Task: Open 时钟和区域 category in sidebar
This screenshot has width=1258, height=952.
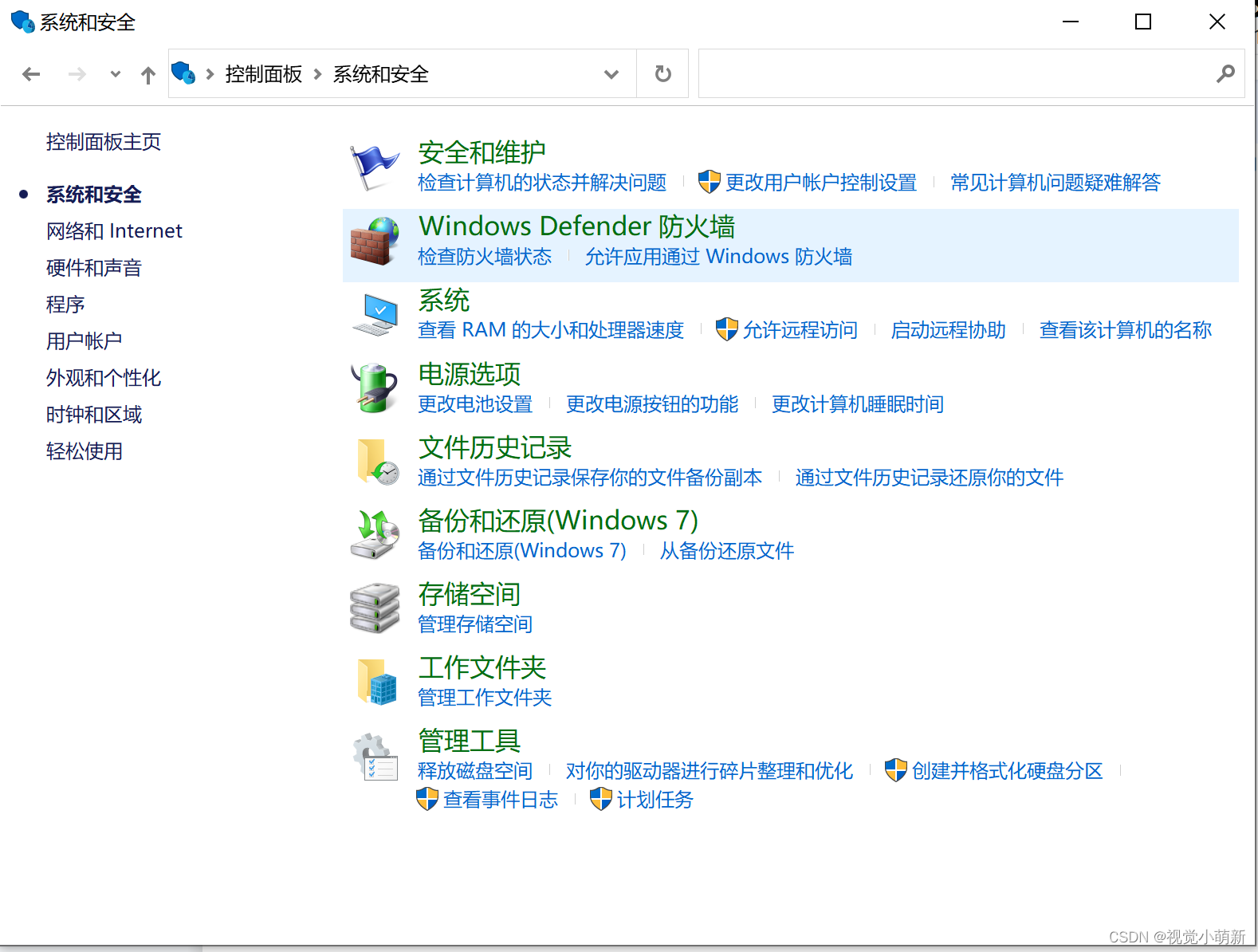Action: (x=94, y=415)
